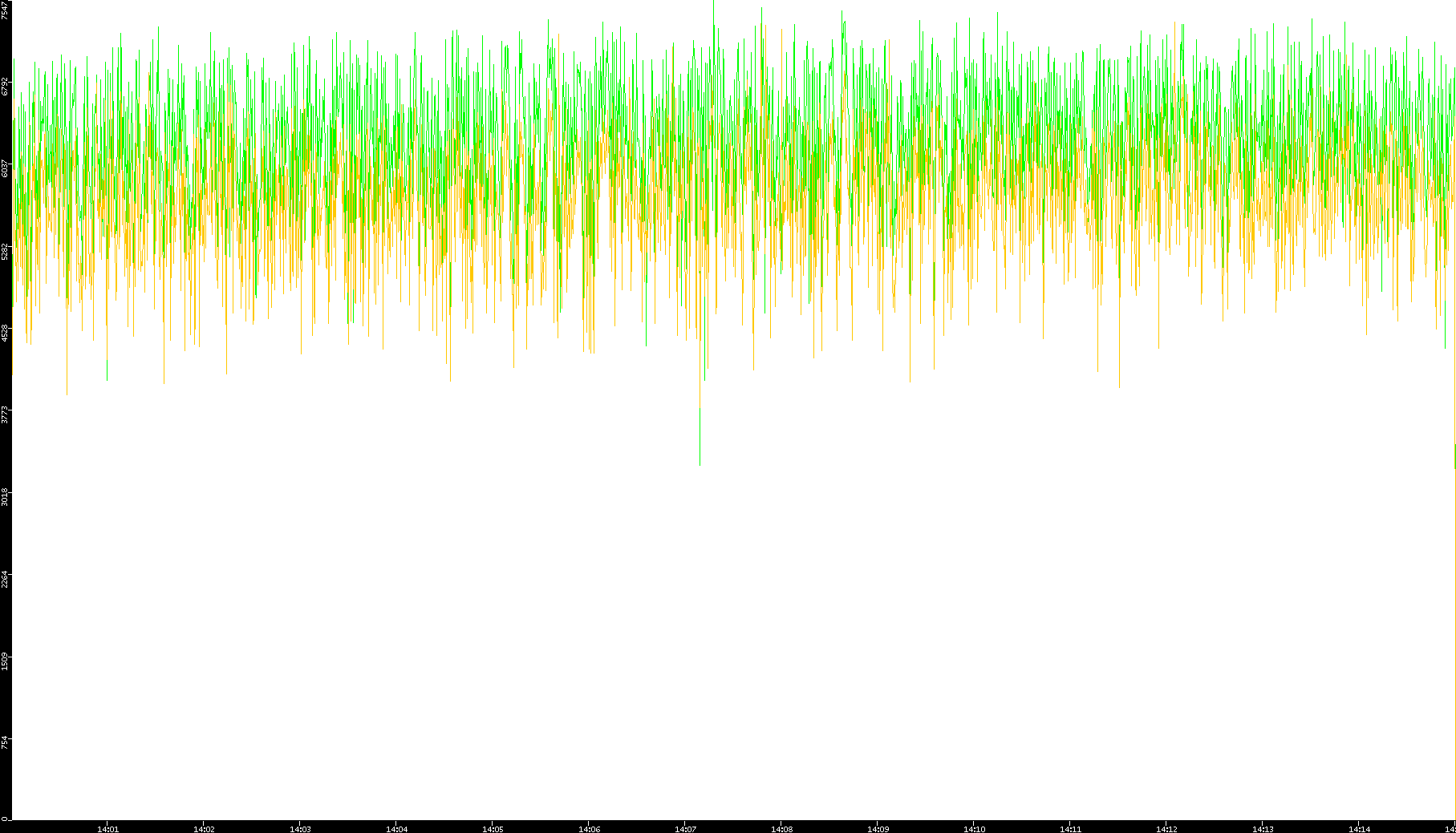Click the 754 value axis label
Screen dimensions: 1456x833
tap(6, 742)
